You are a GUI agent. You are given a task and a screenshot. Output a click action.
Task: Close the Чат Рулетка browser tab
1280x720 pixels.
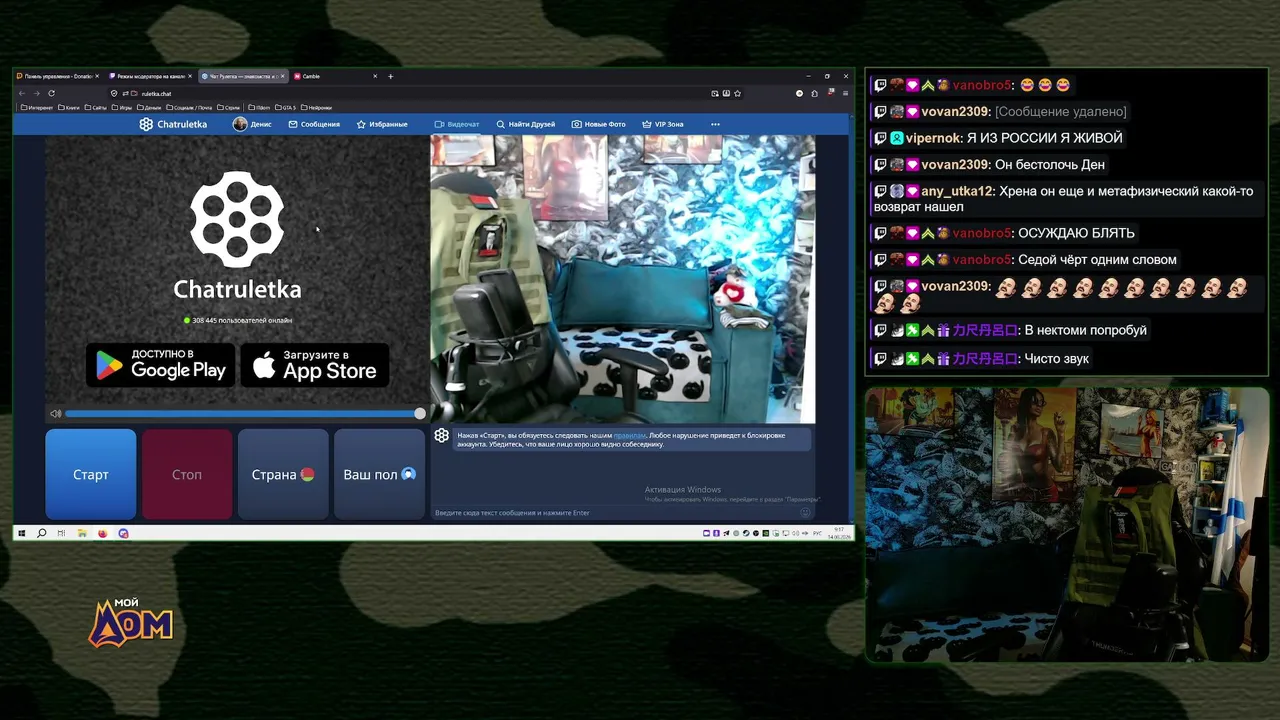pos(283,76)
